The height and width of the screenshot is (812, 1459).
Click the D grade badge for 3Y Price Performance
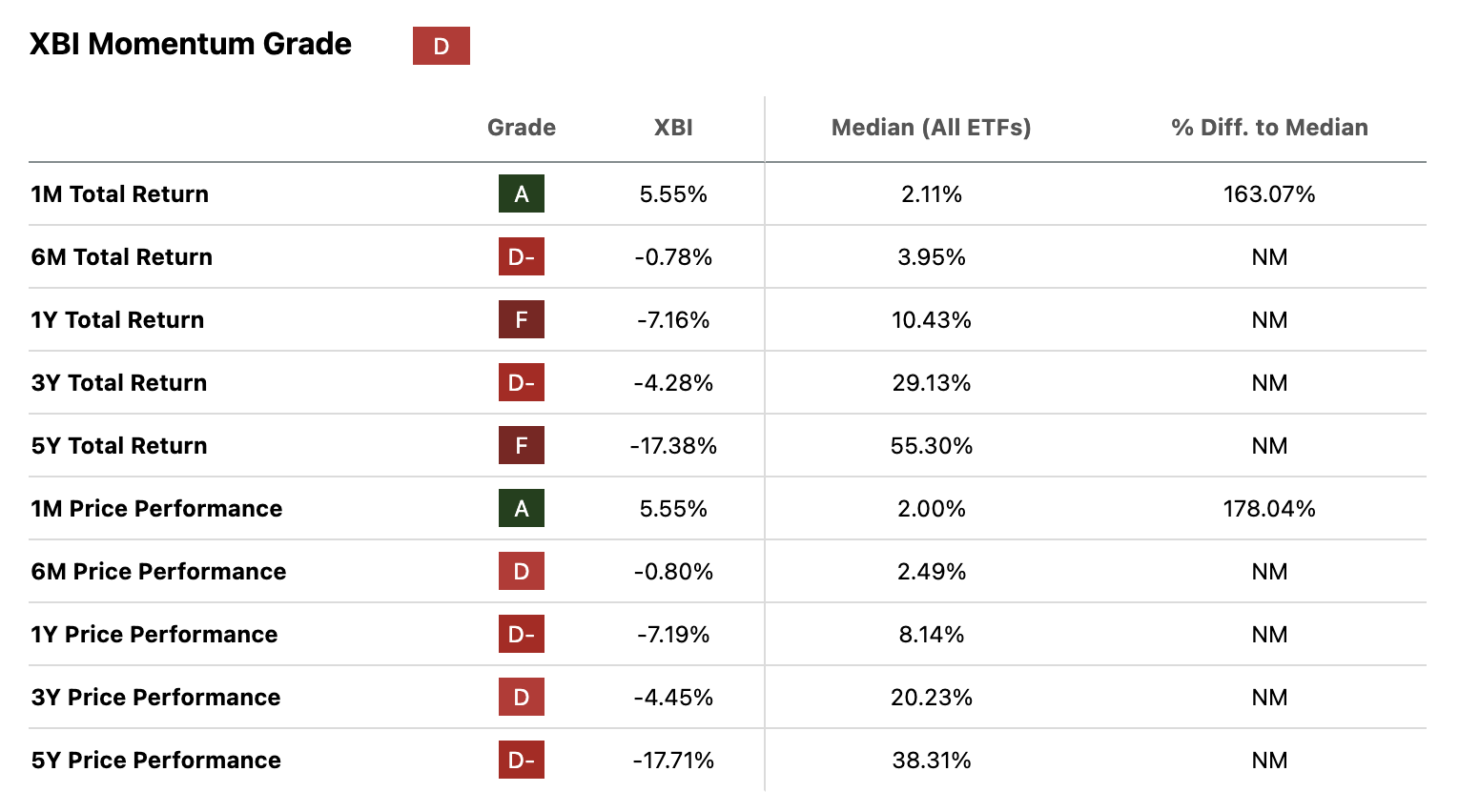[x=521, y=697]
